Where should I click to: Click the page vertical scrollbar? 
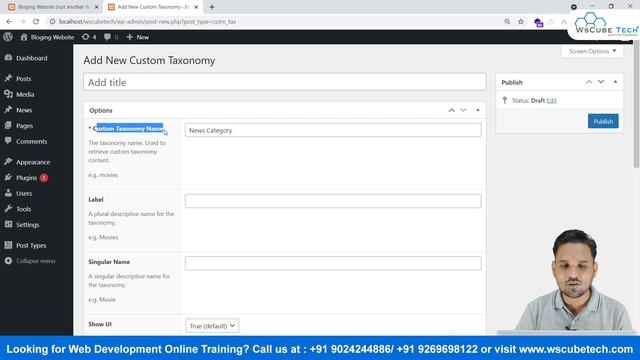pos(636,104)
